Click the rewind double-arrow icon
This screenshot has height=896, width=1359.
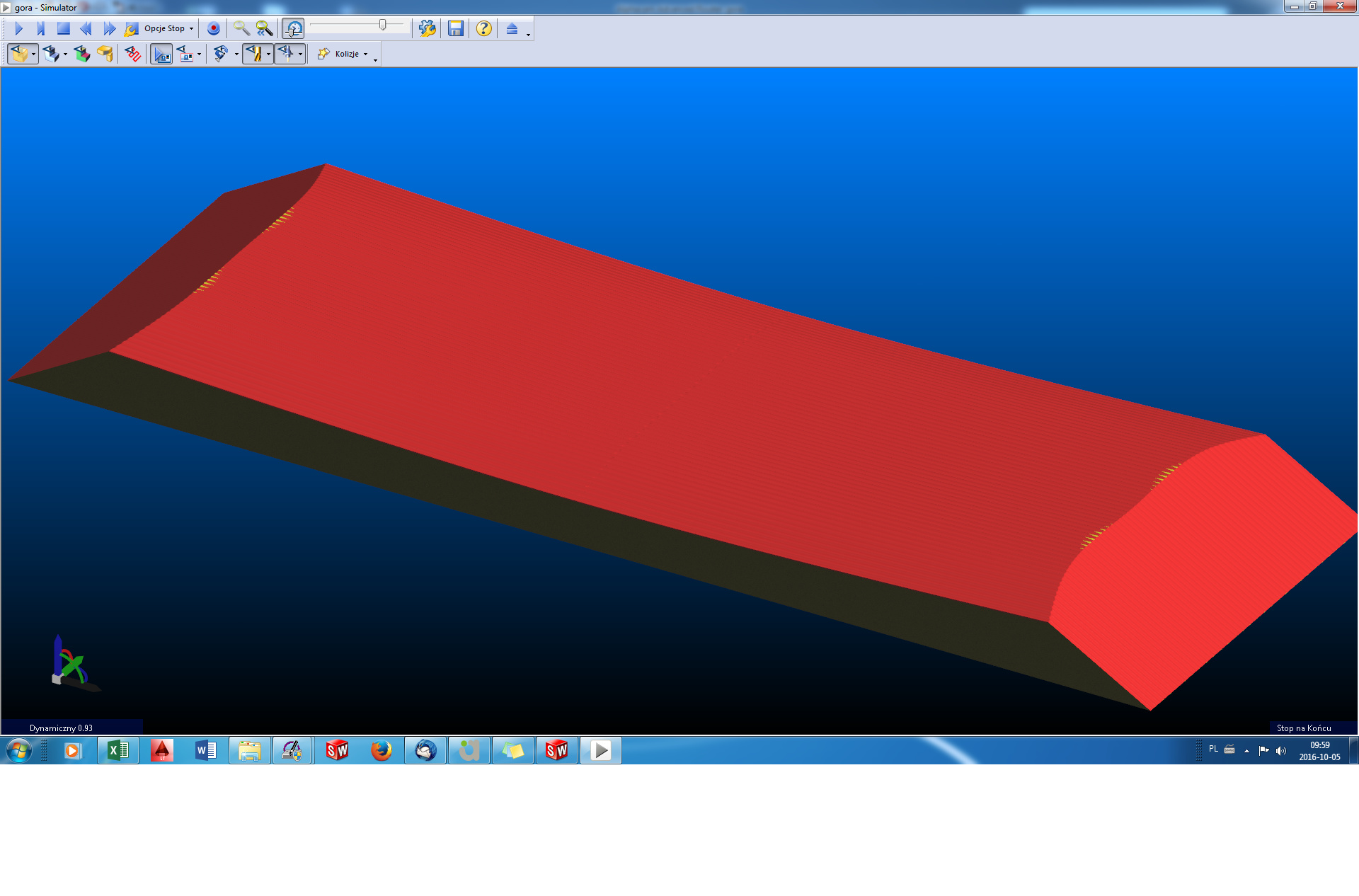pos(86,29)
